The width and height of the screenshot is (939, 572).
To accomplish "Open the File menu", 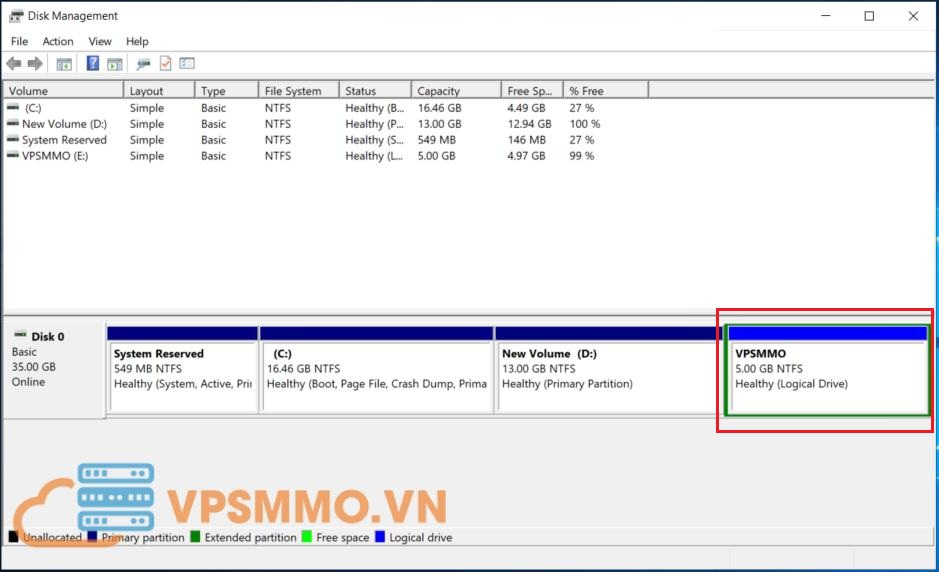I will (19, 41).
